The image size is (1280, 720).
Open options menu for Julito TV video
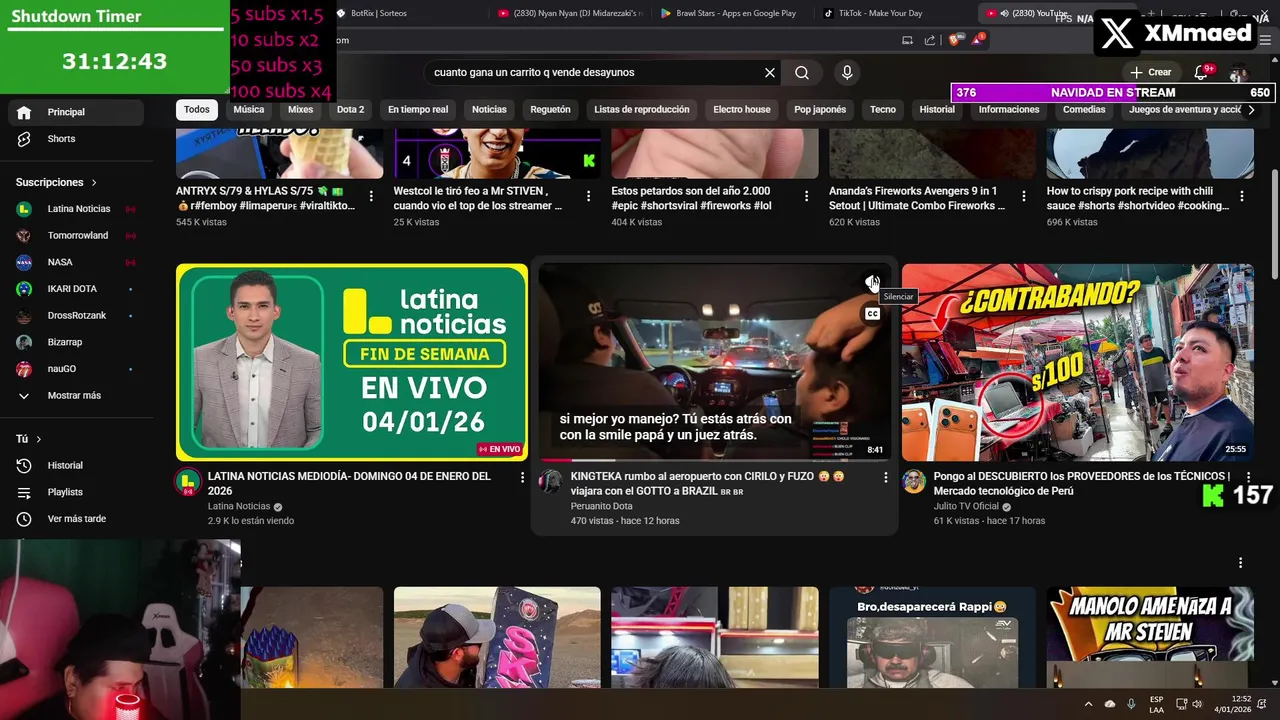point(1248,478)
